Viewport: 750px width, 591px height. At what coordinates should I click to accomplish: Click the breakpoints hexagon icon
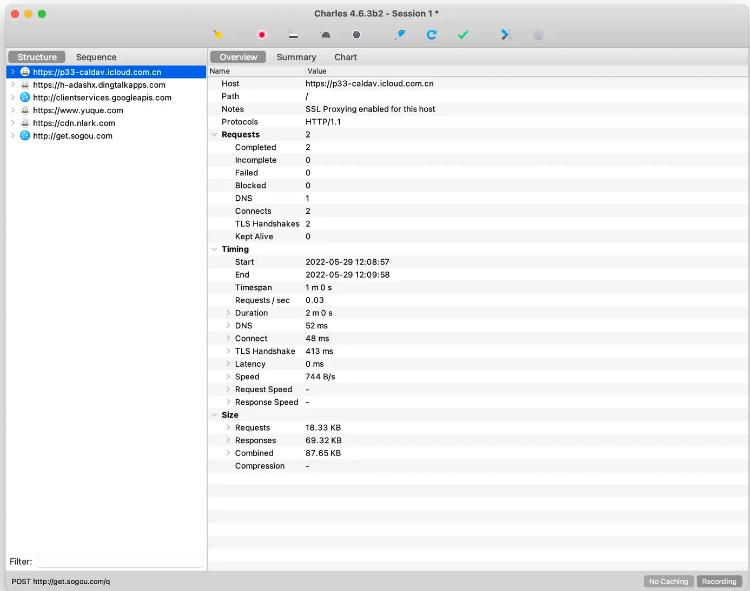(356, 34)
